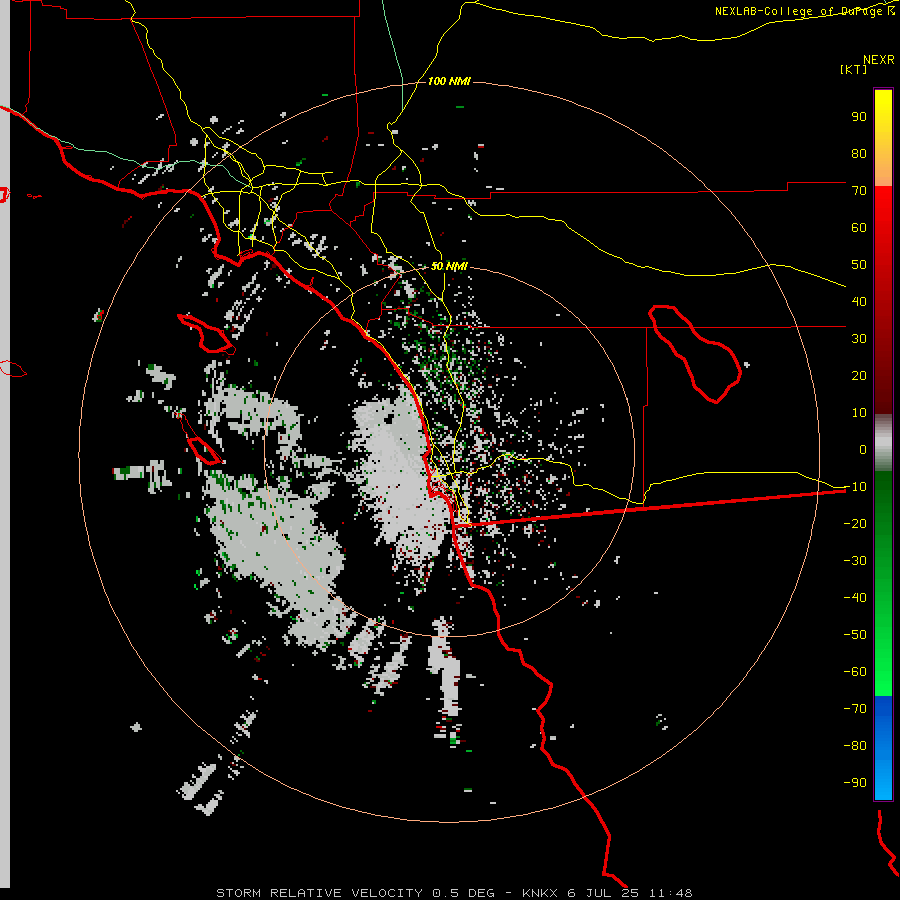Viewport: 900px width, 900px height.
Task: Click the -20 value on velocity scale
Action: click(x=855, y=523)
